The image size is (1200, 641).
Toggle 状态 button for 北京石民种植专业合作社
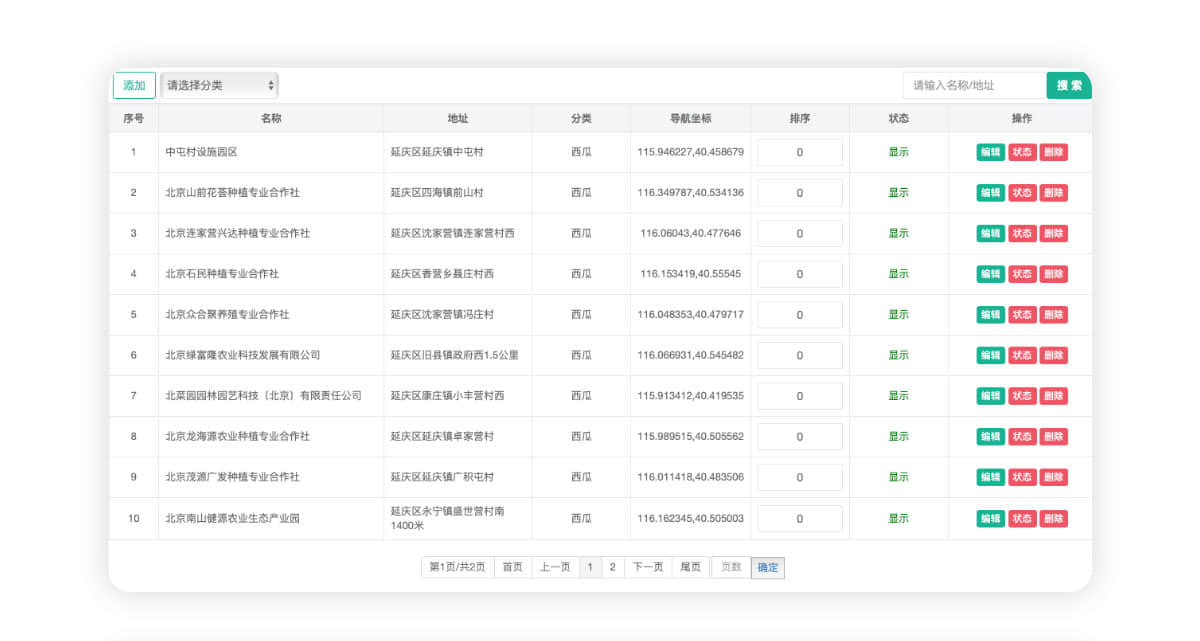click(x=1022, y=274)
